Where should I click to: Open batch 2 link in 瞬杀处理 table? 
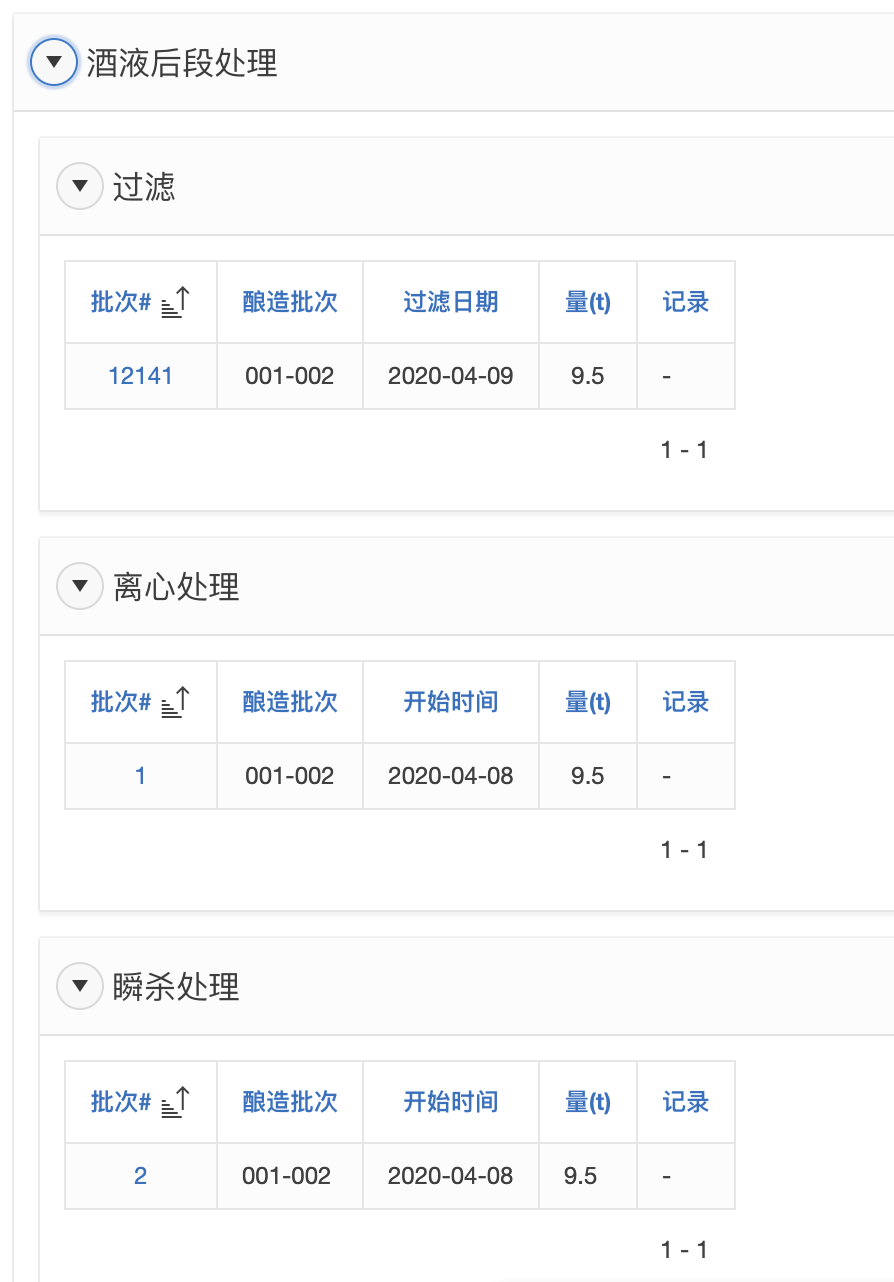coord(140,1176)
